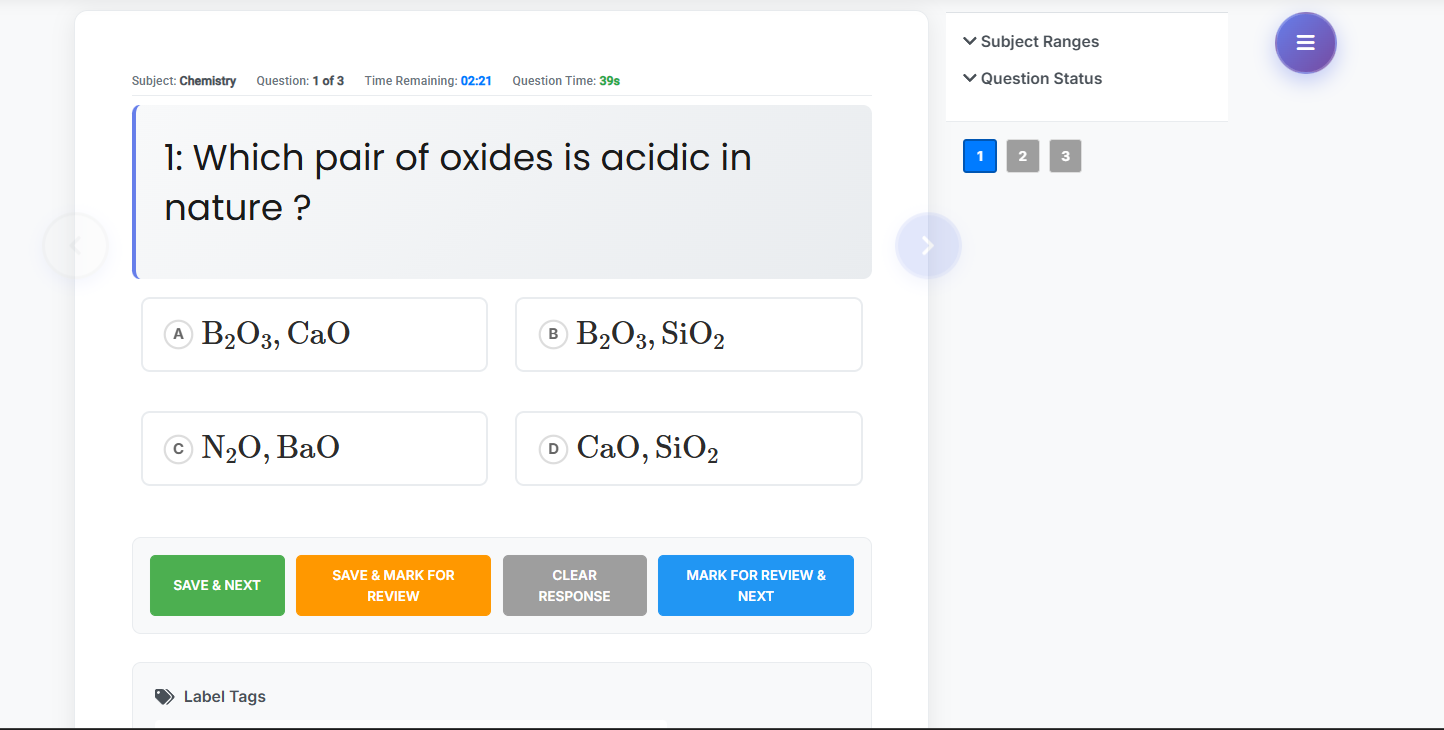The width and height of the screenshot is (1444, 730).
Task: Select option A circle for B2O3, CaO
Action: (x=178, y=334)
